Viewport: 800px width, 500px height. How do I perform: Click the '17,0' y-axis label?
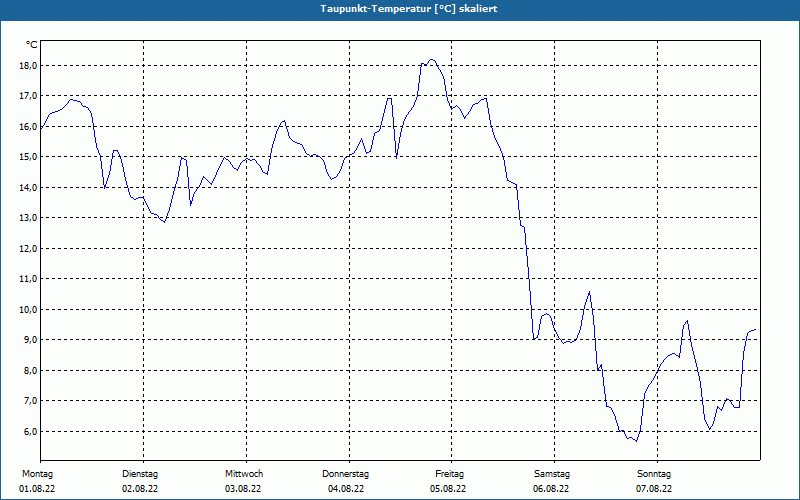click(x=28, y=96)
